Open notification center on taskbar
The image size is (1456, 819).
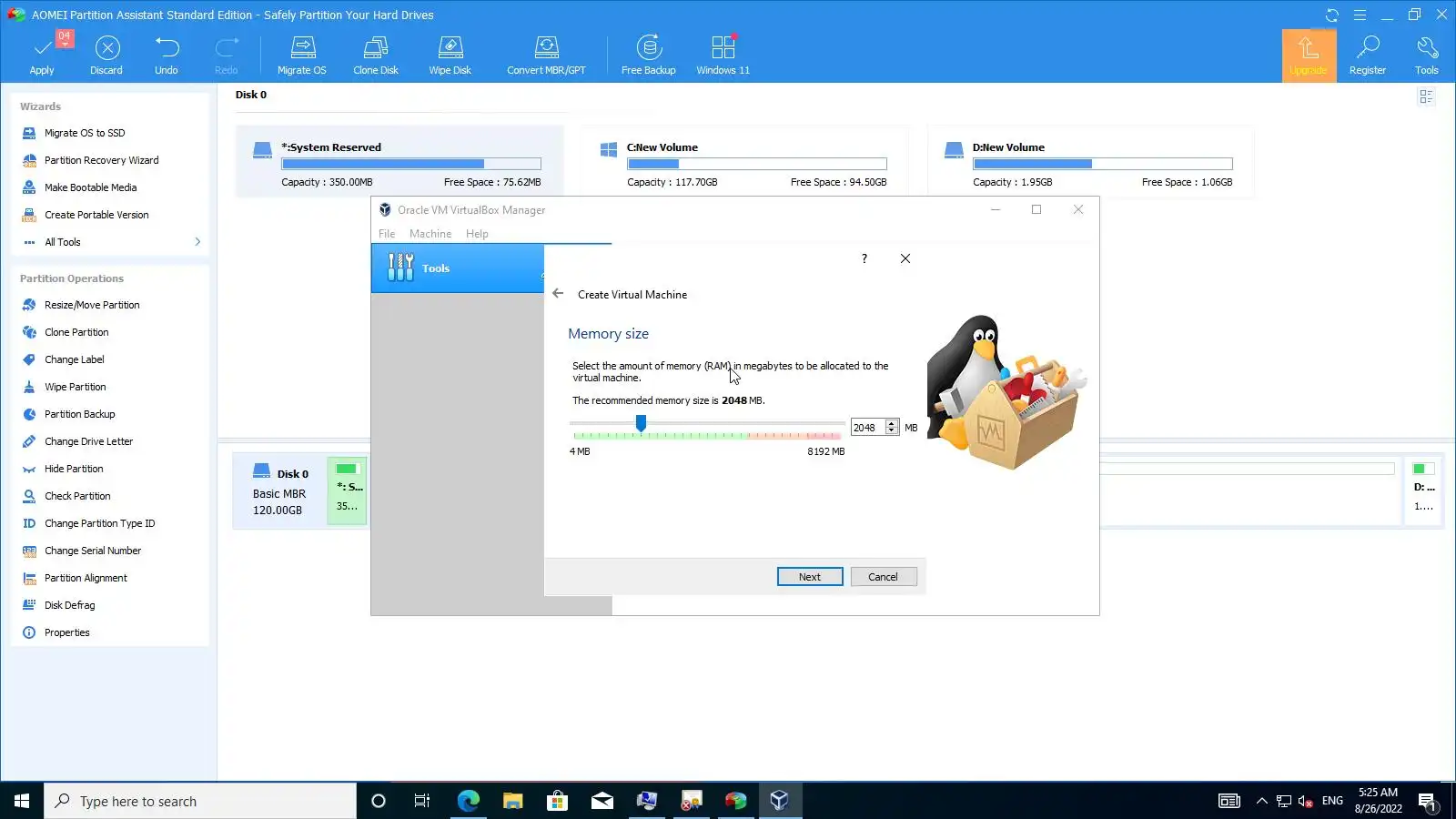click(1427, 802)
